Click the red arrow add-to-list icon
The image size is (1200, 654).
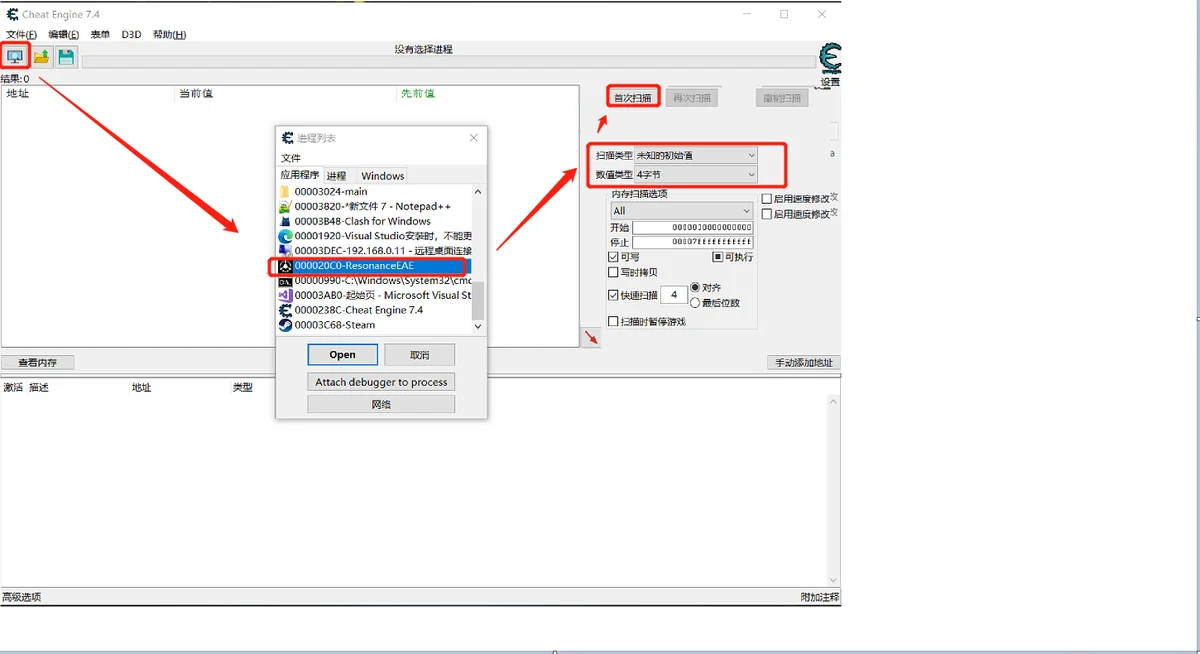tap(592, 339)
